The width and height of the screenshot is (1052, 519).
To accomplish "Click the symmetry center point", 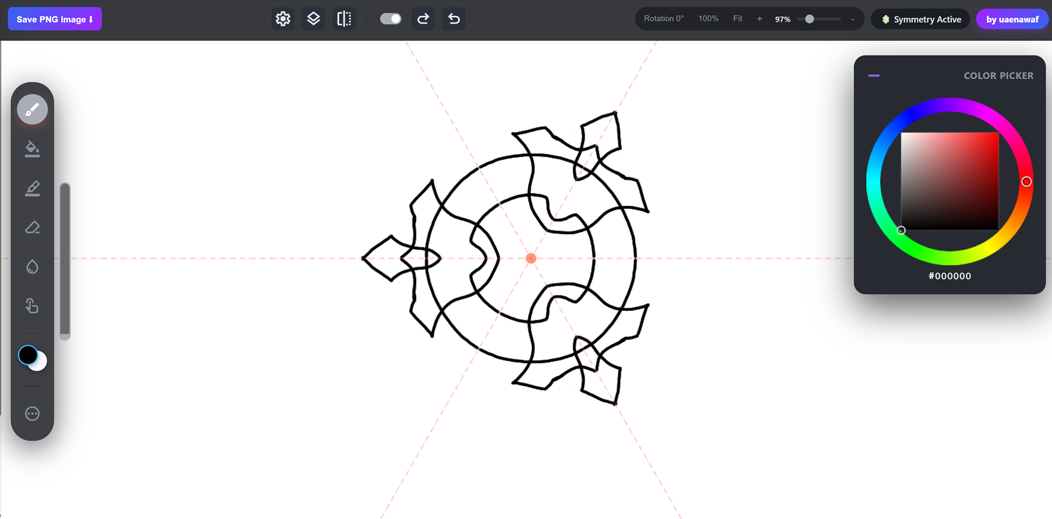I will click(531, 258).
